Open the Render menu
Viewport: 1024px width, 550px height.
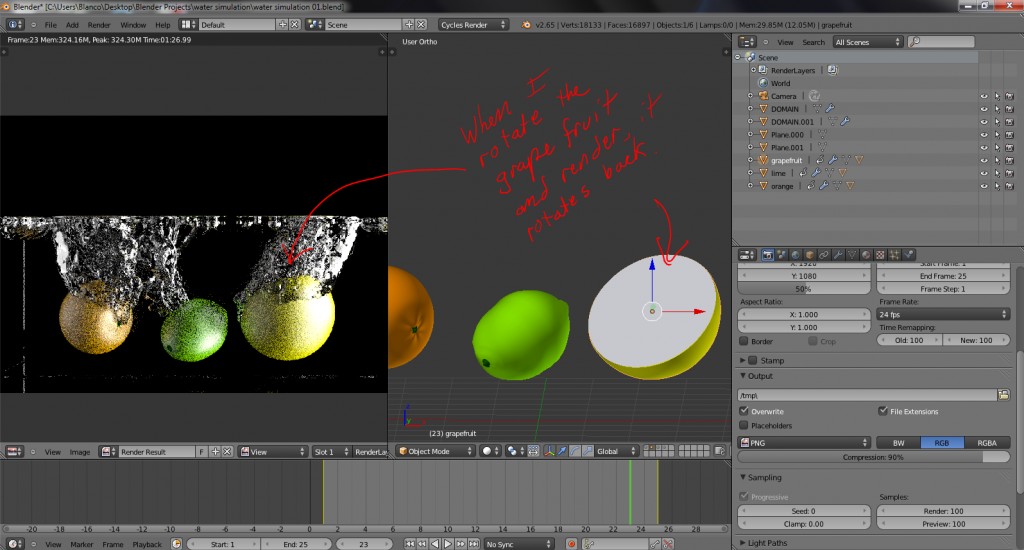[99, 25]
